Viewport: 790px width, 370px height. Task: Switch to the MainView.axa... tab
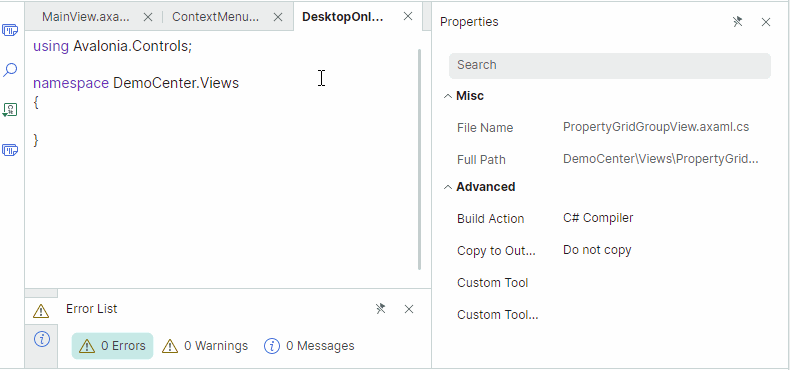click(86, 17)
